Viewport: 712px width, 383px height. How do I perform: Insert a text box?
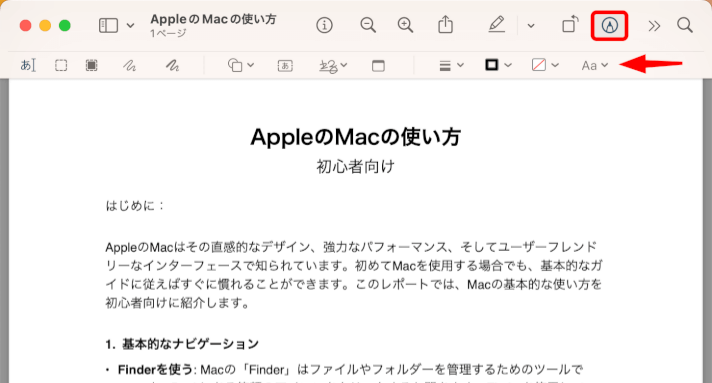pyautogui.click(x=285, y=66)
